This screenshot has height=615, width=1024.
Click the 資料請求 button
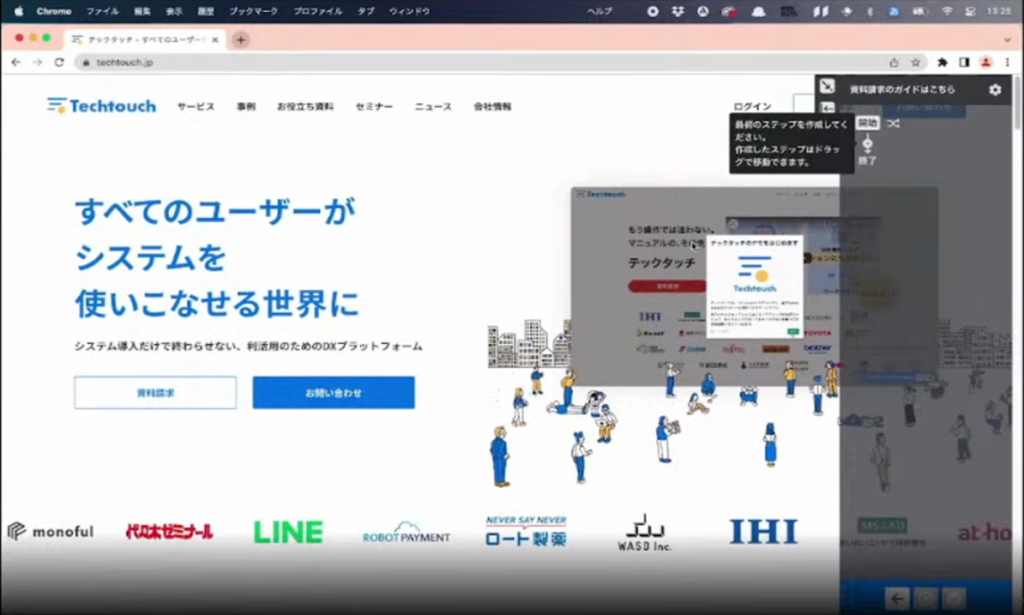coord(155,392)
